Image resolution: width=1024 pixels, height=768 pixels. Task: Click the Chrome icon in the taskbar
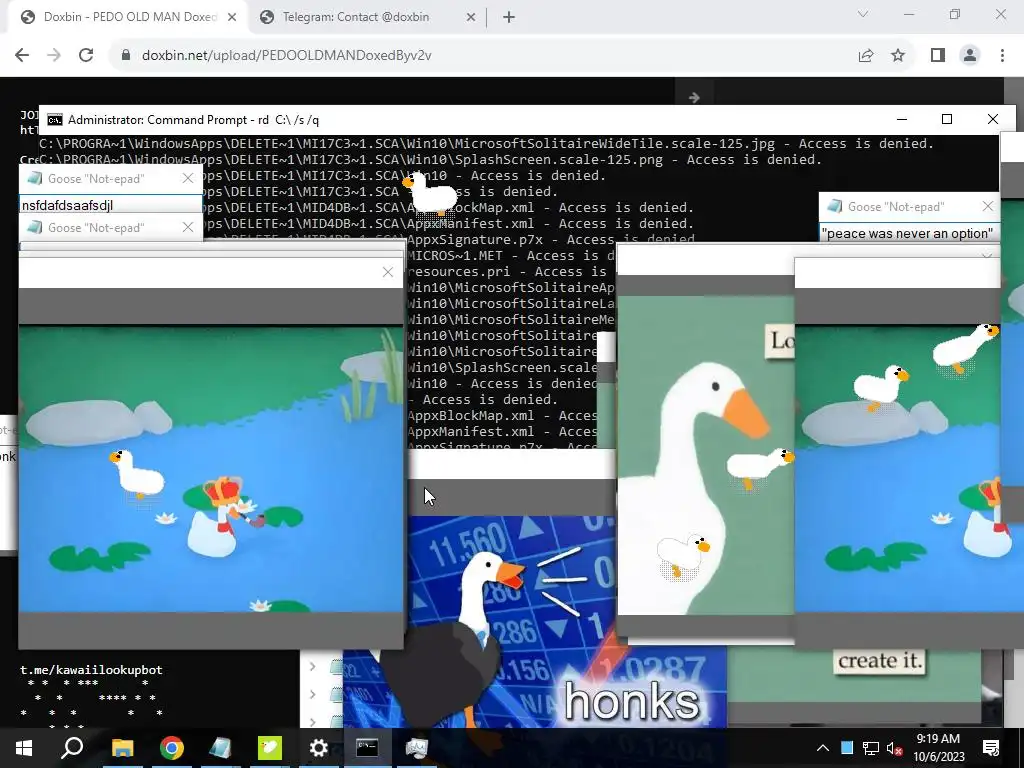click(x=172, y=747)
